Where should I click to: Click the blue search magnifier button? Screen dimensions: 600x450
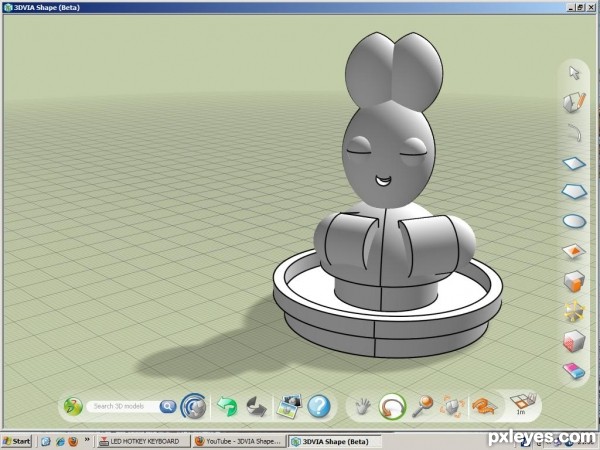pos(168,406)
